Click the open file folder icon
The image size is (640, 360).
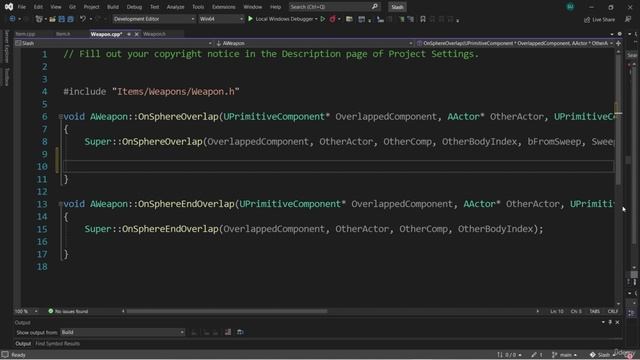point(52,19)
